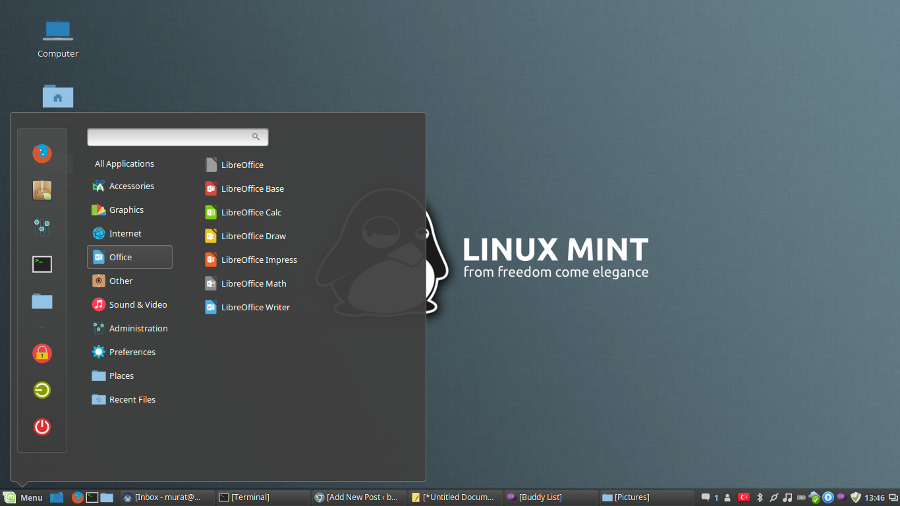
Task: Open the music note sound applet
Action: tap(788, 497)
